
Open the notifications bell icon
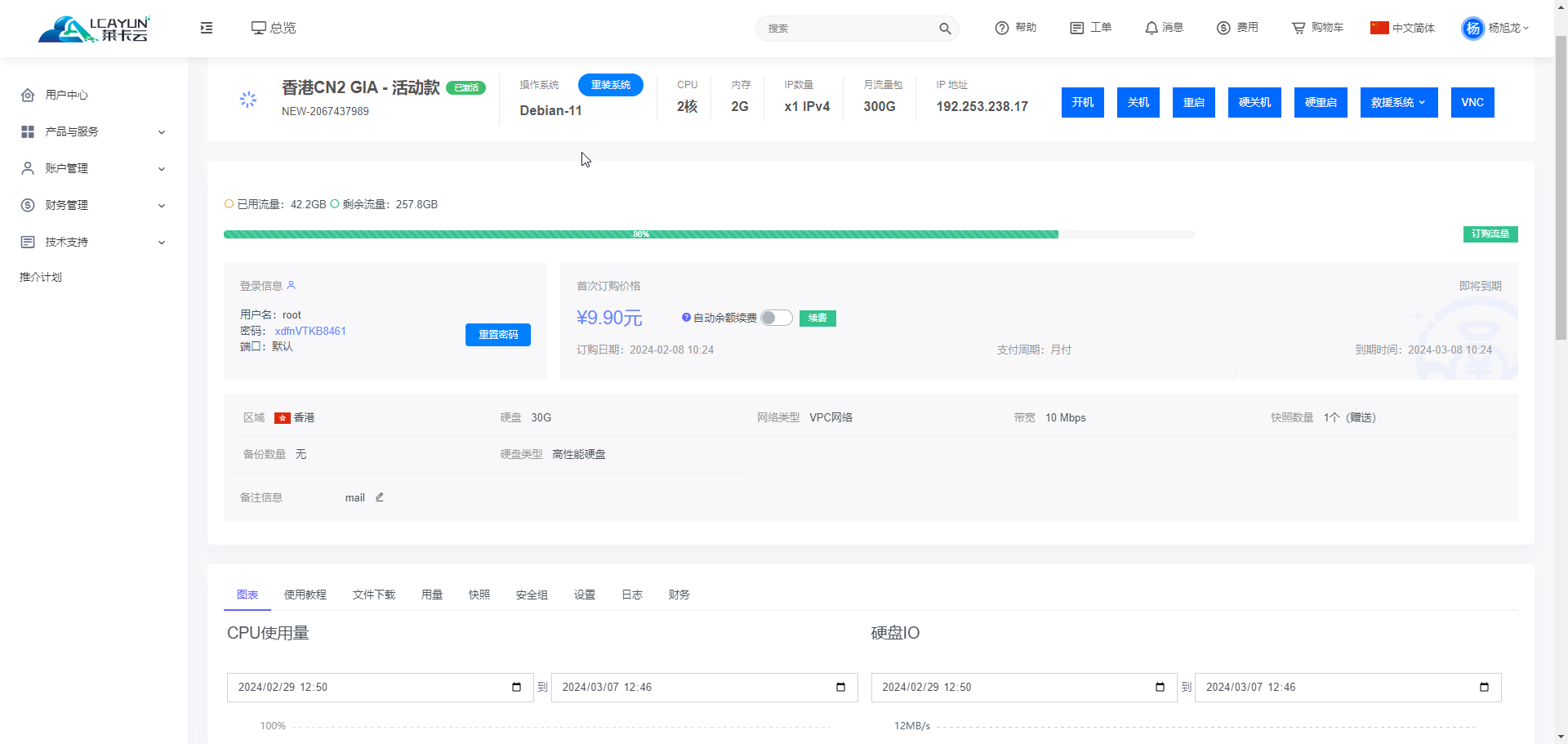pyautogui.click(x=1151, y=28)
